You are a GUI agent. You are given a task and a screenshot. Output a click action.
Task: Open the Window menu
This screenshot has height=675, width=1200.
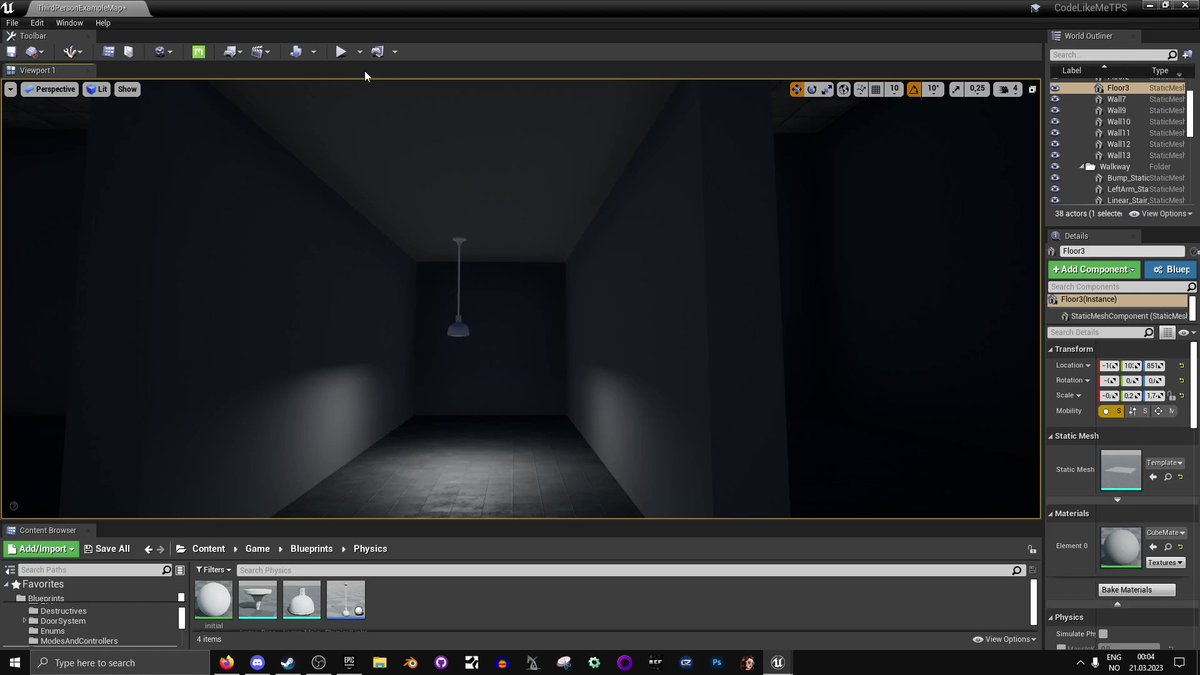(x=69, y=22)
